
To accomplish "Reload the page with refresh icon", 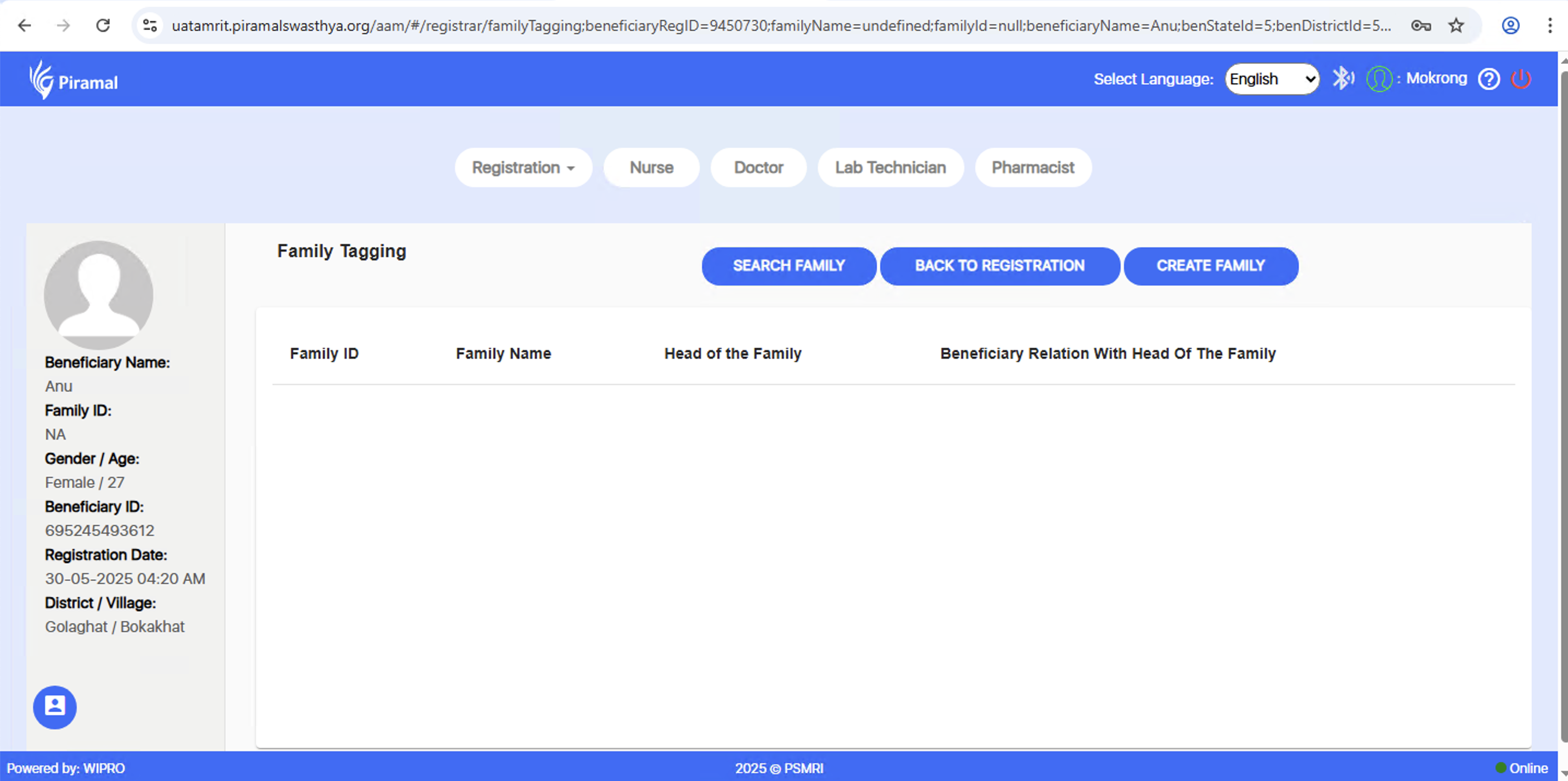I will click(x=103, y=26).
